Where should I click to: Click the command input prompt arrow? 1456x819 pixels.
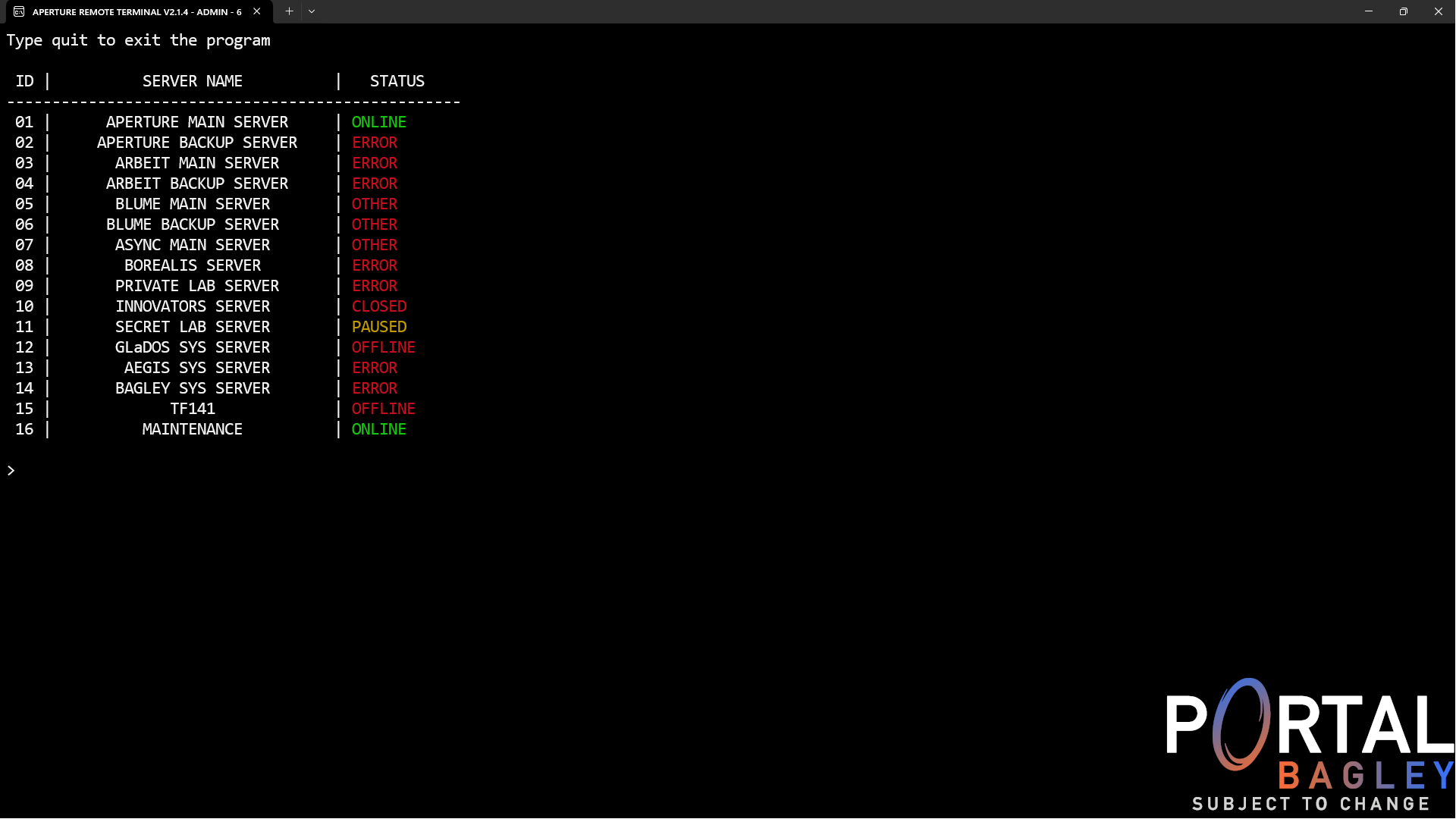[x=11, y=470]
